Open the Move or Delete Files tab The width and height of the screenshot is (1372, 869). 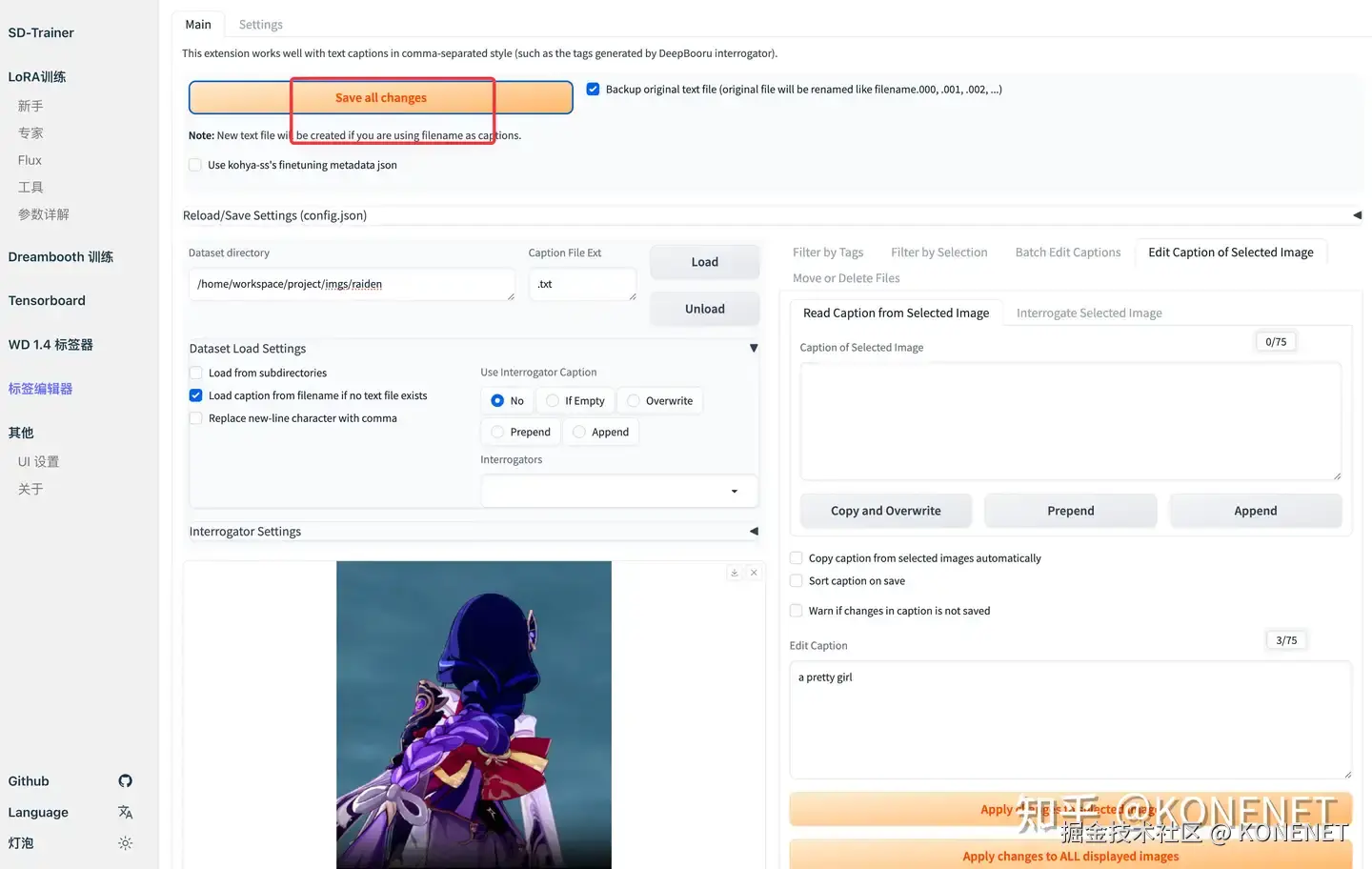(846, 278)
